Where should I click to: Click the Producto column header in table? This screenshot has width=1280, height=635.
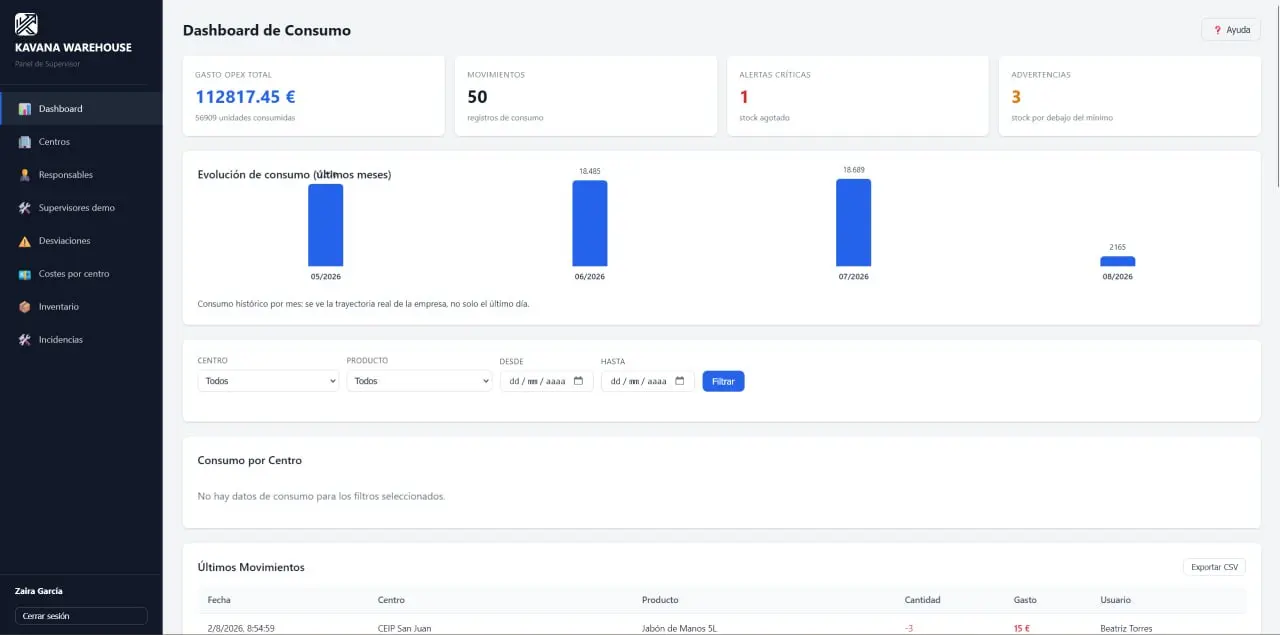(660, 600)
